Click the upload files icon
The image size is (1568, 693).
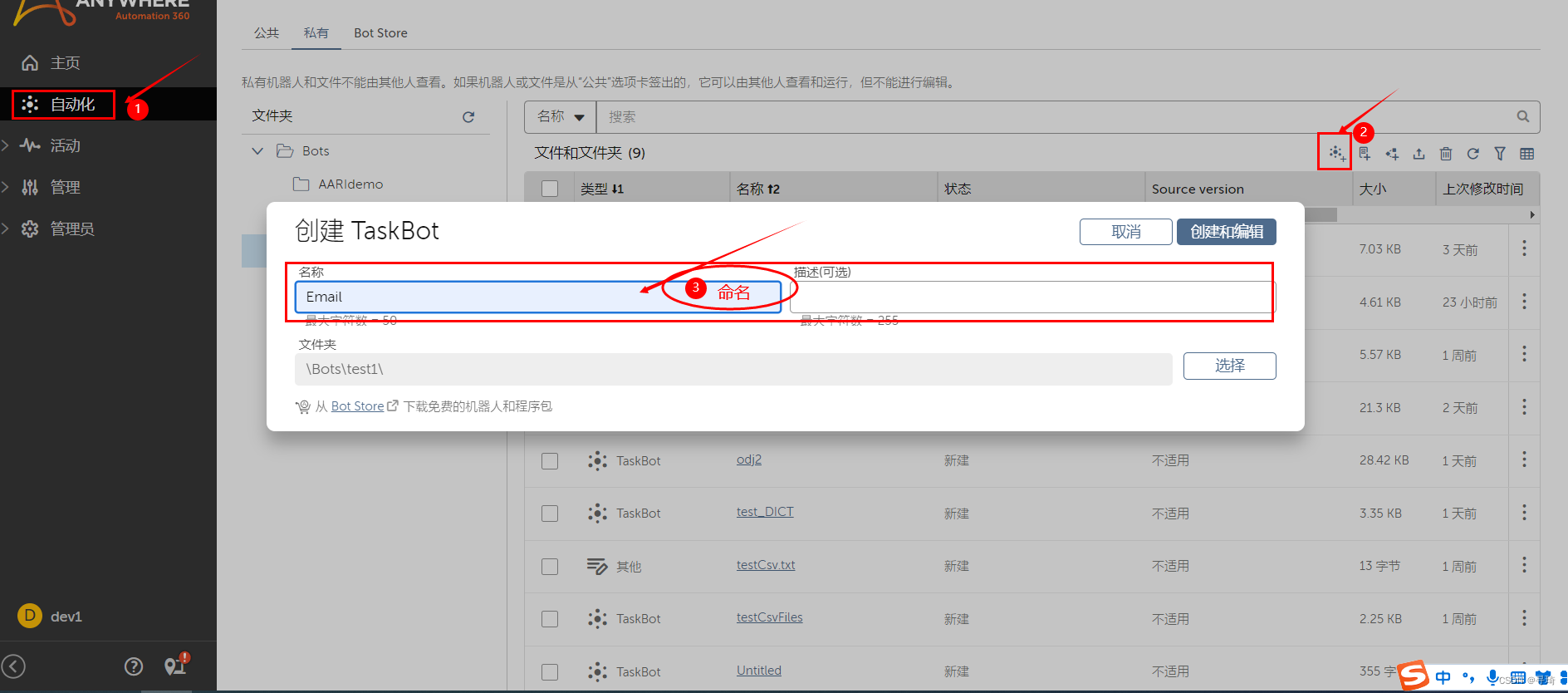1419,154
